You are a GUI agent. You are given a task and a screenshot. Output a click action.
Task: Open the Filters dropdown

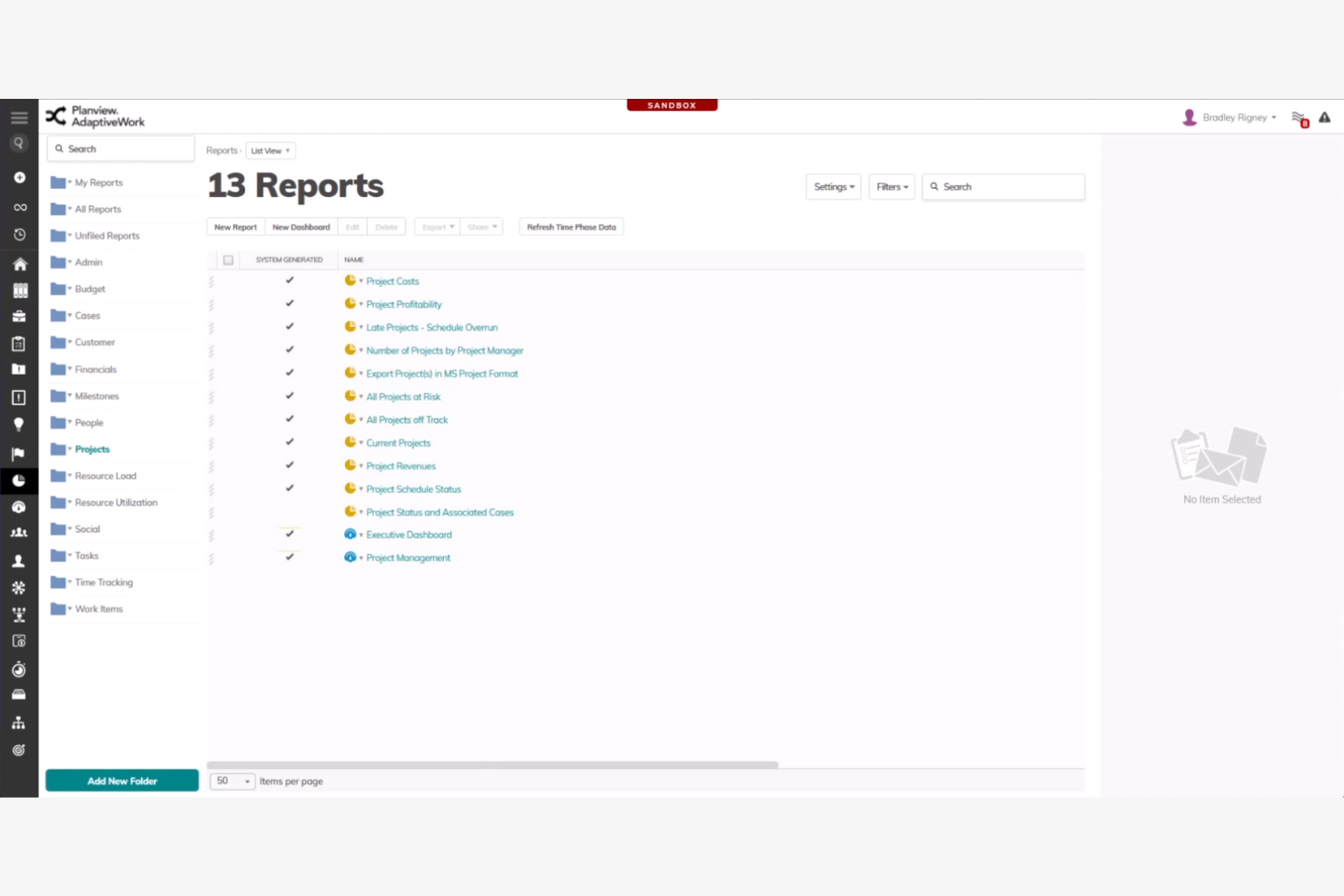point(891,186)
